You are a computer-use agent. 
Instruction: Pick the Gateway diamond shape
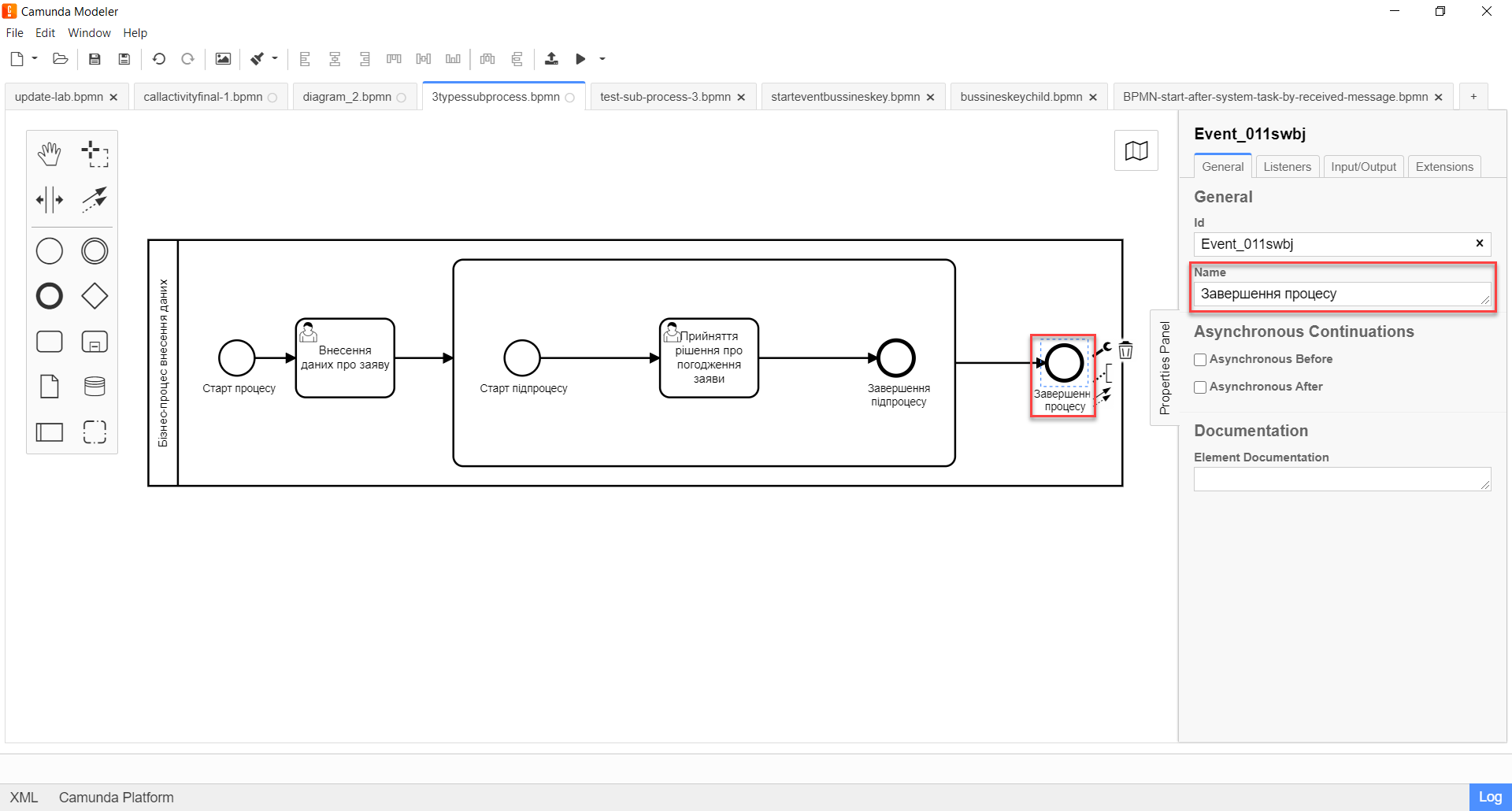click(x=94, y=296)
